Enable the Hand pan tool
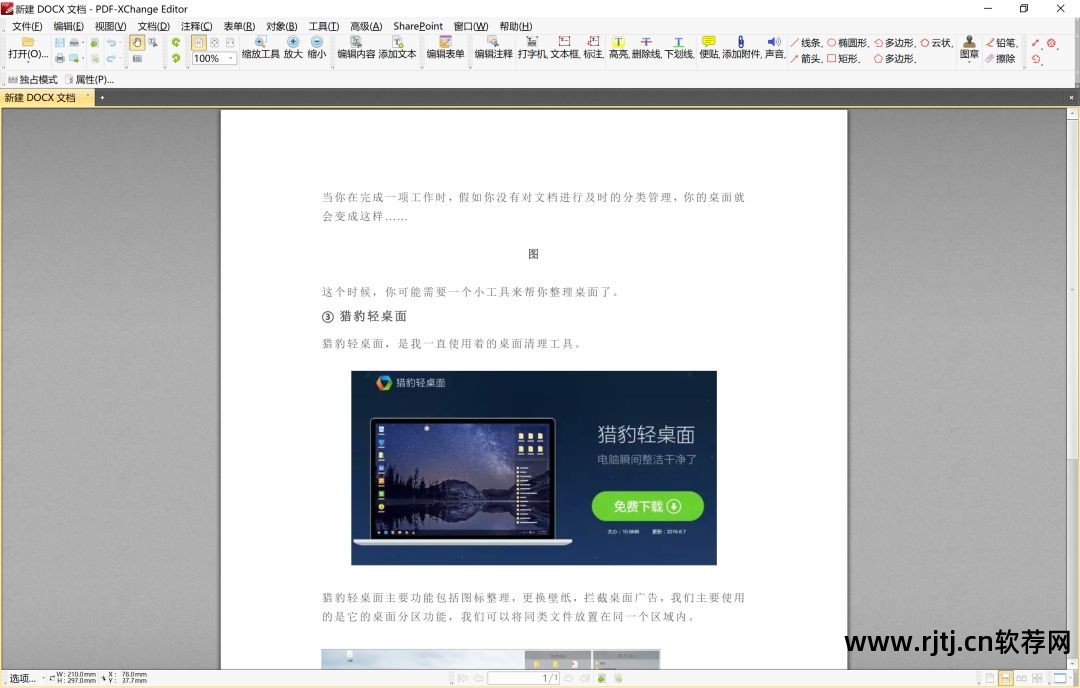This screenshot has height=688, width=1080. click(x=137, y=42)
